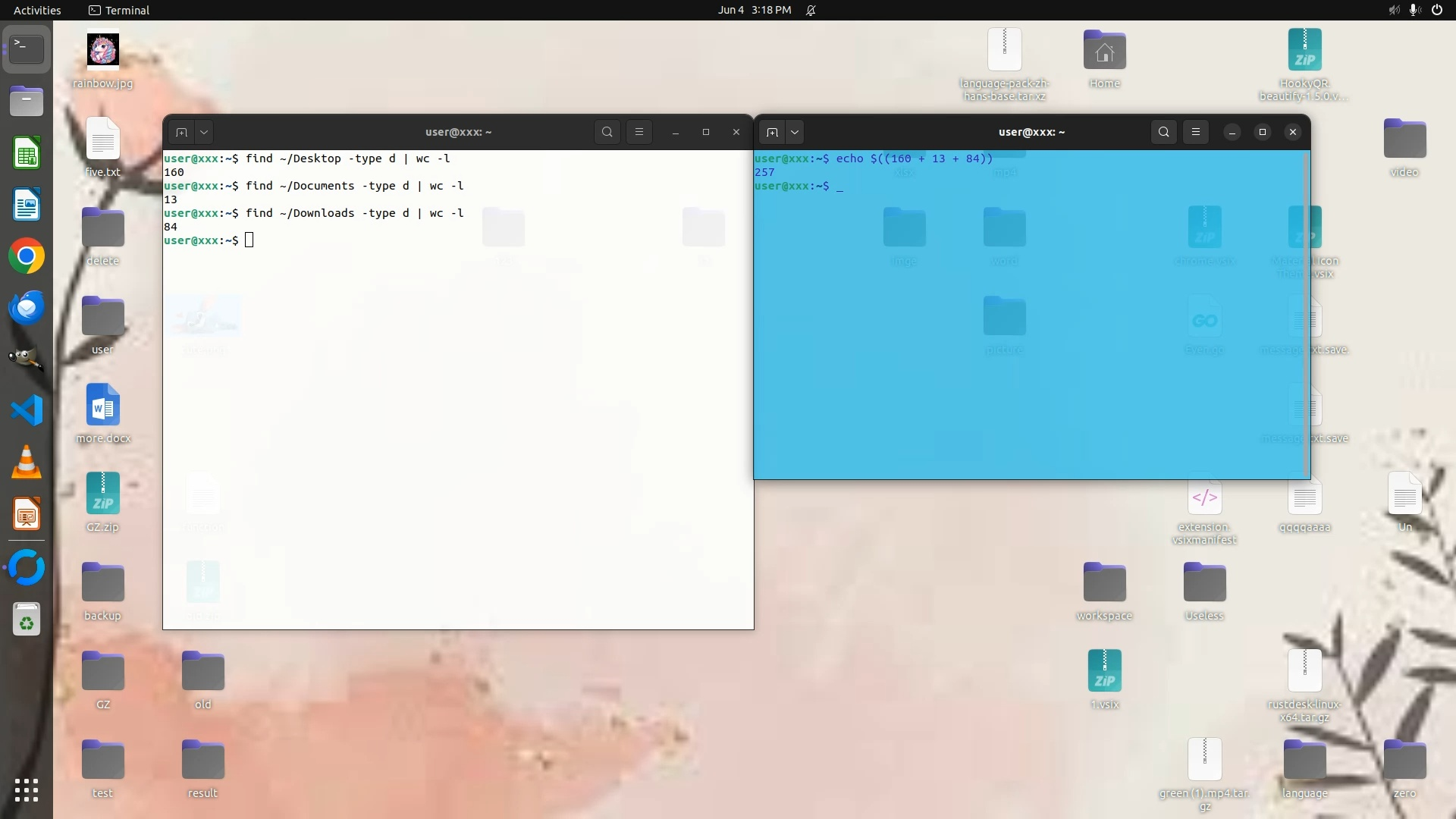Click the microphone icon in system tray
Screen dimensions: 1456x819
[1415, 10]
